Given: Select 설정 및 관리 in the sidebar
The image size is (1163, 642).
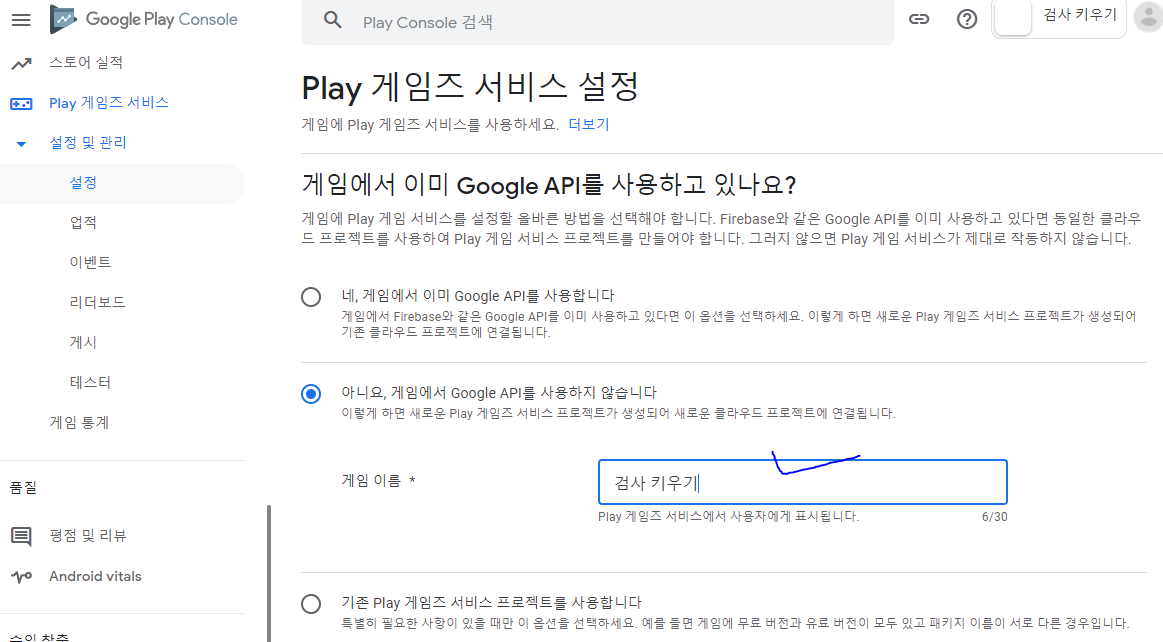Looking at the screenshot, I should pos(88,142).
